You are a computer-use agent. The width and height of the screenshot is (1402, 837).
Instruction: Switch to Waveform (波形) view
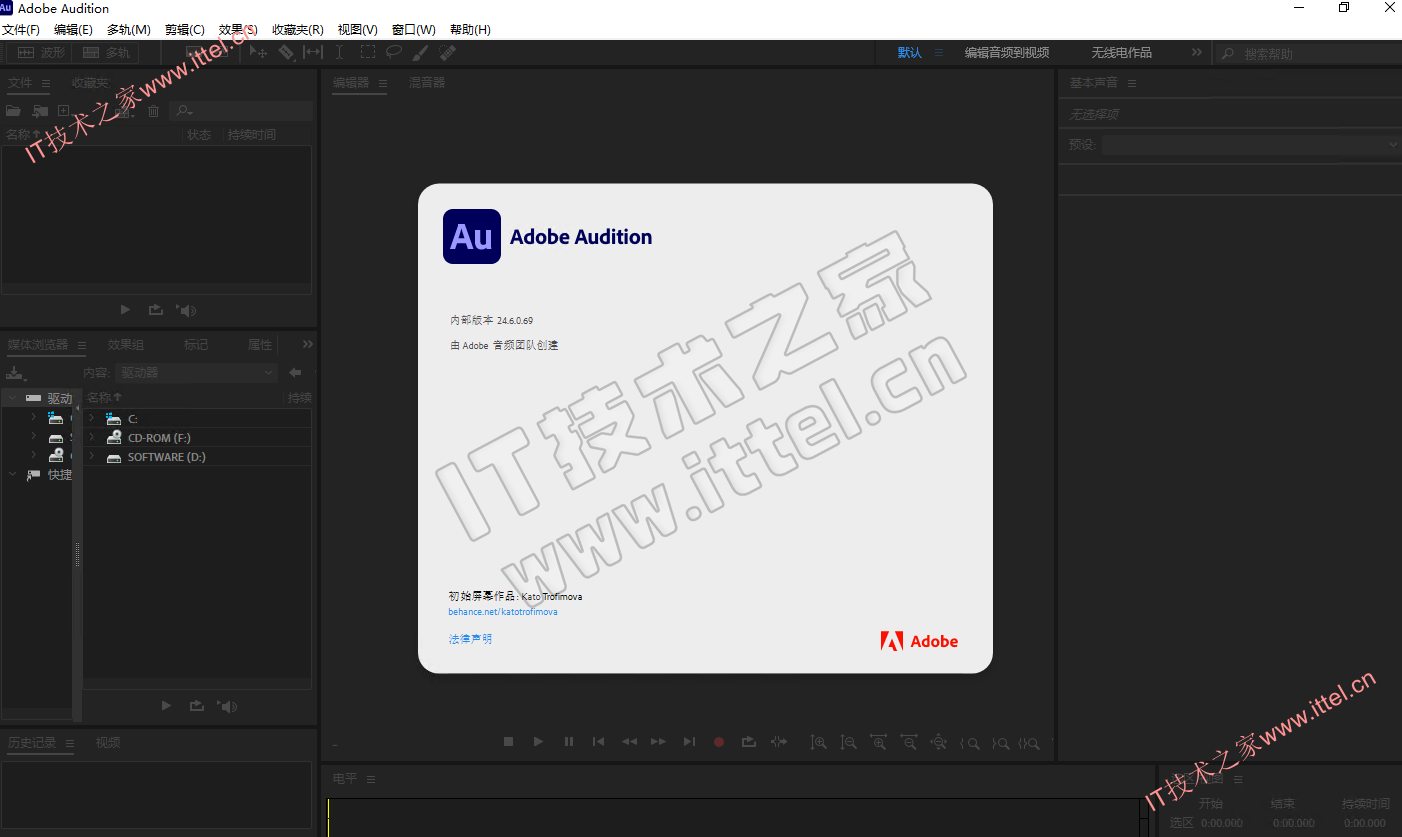pos(41,53)
